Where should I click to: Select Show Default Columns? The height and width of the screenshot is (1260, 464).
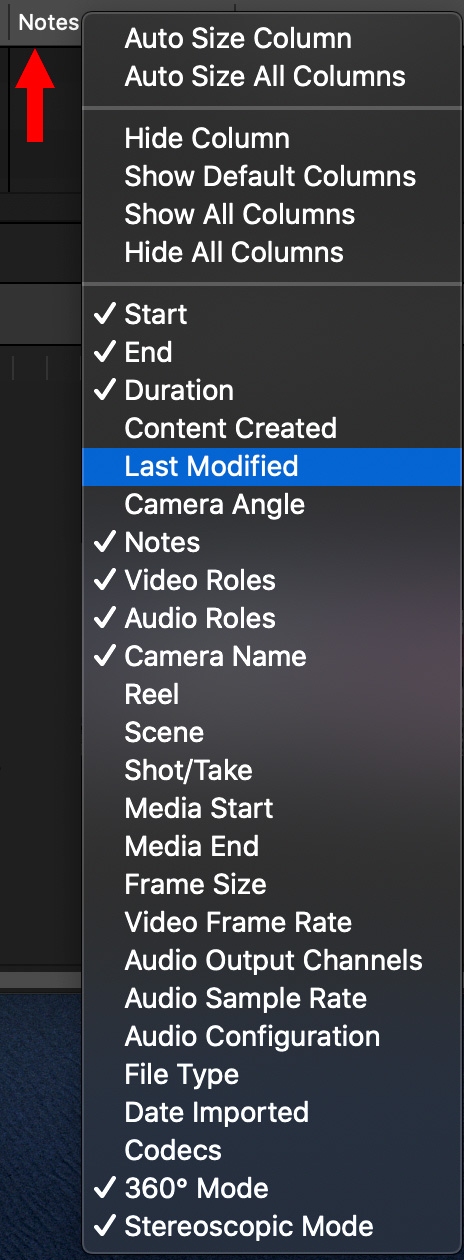[272, 177]
